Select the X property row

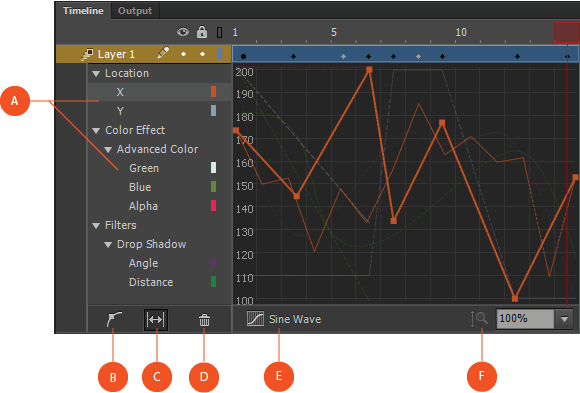(x=159, y=92)
